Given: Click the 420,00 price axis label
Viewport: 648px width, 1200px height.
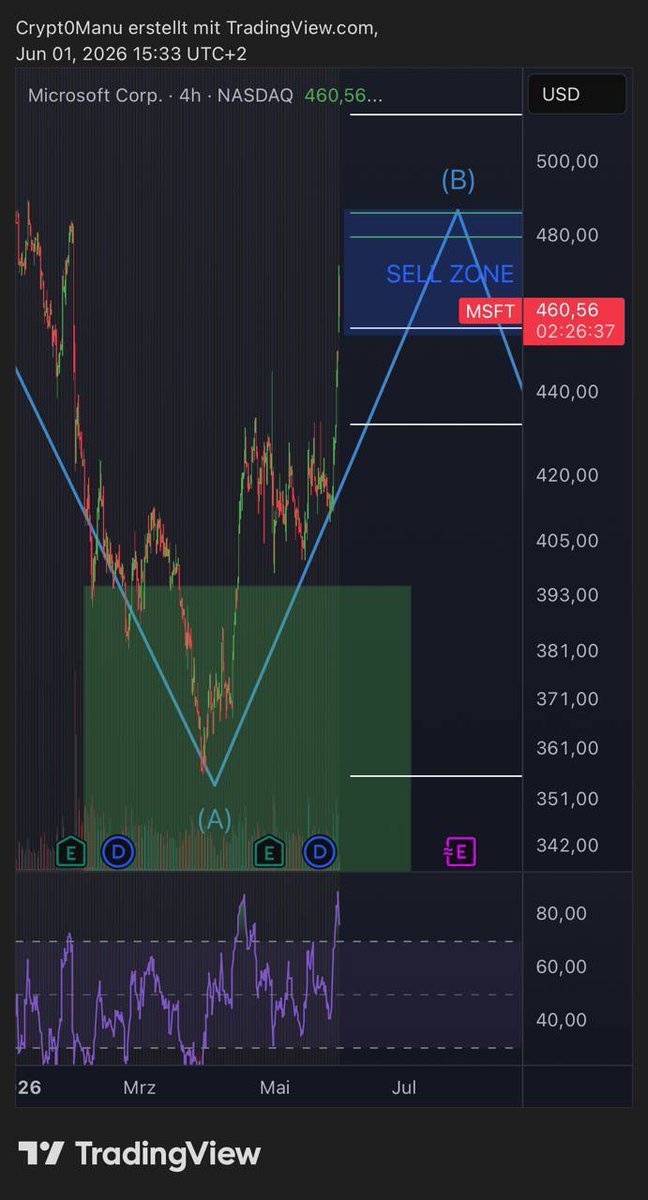Looking at the screenshot, I should coord(567,475).
